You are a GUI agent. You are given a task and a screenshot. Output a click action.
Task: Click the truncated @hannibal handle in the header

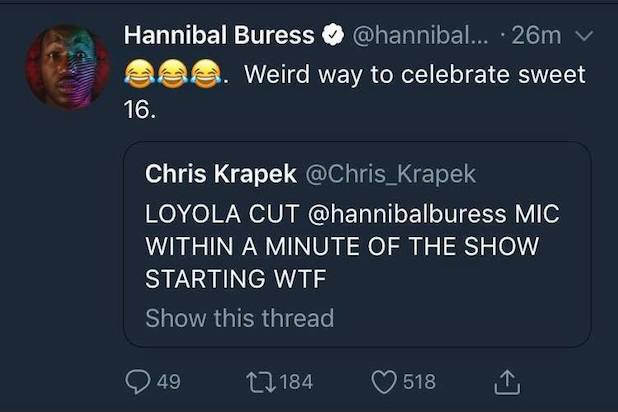coord(419,38)
